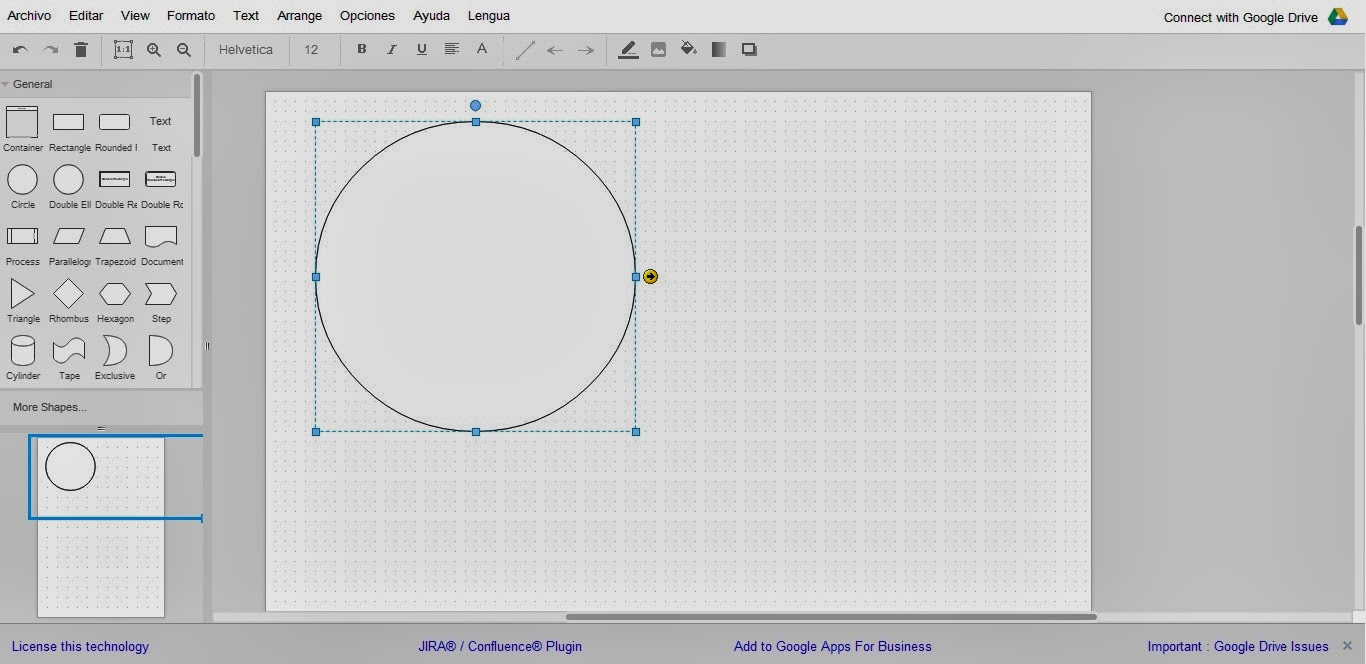Toggle underline formatting
Viewport: 1366px width, 664px height.
click(x=421, y=49)
